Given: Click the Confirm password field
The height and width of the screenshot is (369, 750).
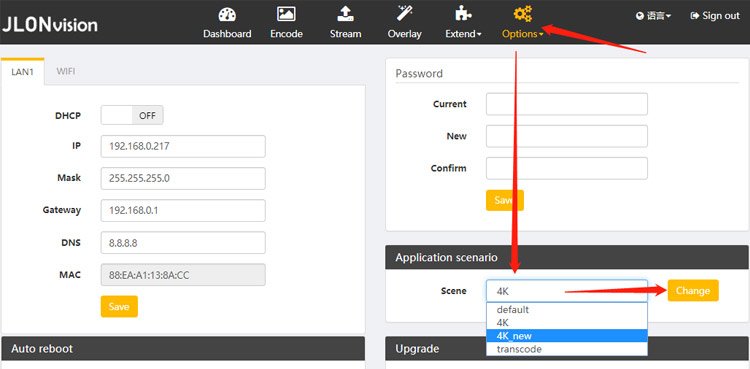Looking at the screenshot, I should point(567,168).
